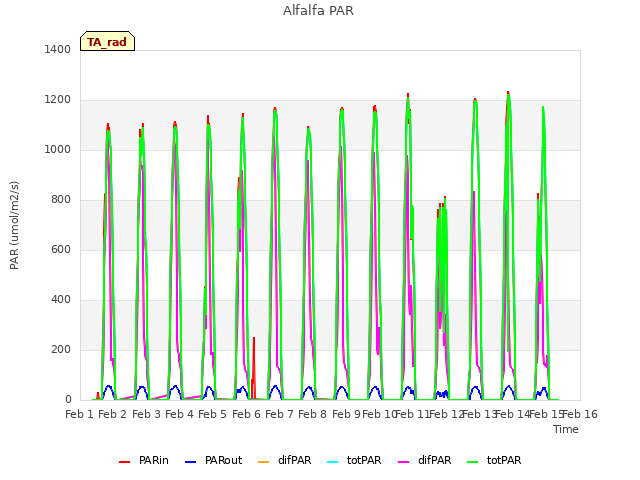Click the 1400 y-axis tick label

click(58, 49)
